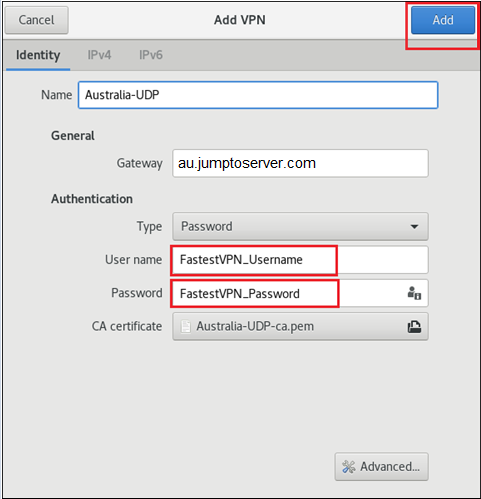Click the tools icon on Advanced button
481x499 pixels.
click(349, 467)
